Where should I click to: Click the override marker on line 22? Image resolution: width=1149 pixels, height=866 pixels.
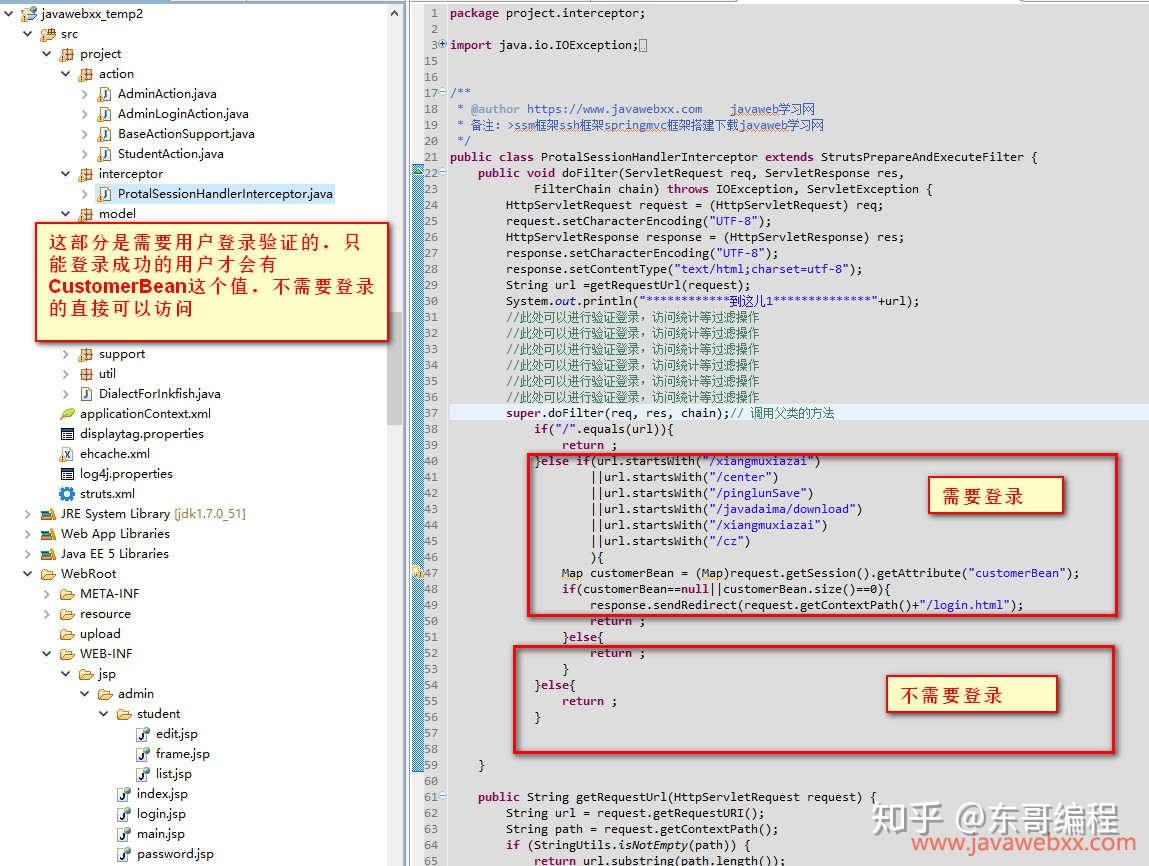click(418, 171)
